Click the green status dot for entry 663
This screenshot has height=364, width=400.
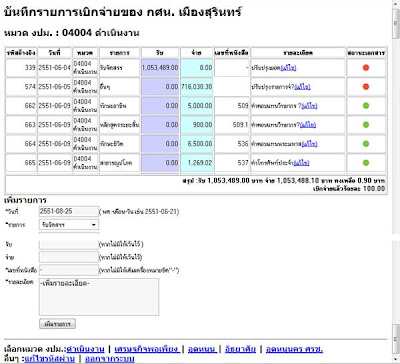pyautogui.click(x=366, y=125)
